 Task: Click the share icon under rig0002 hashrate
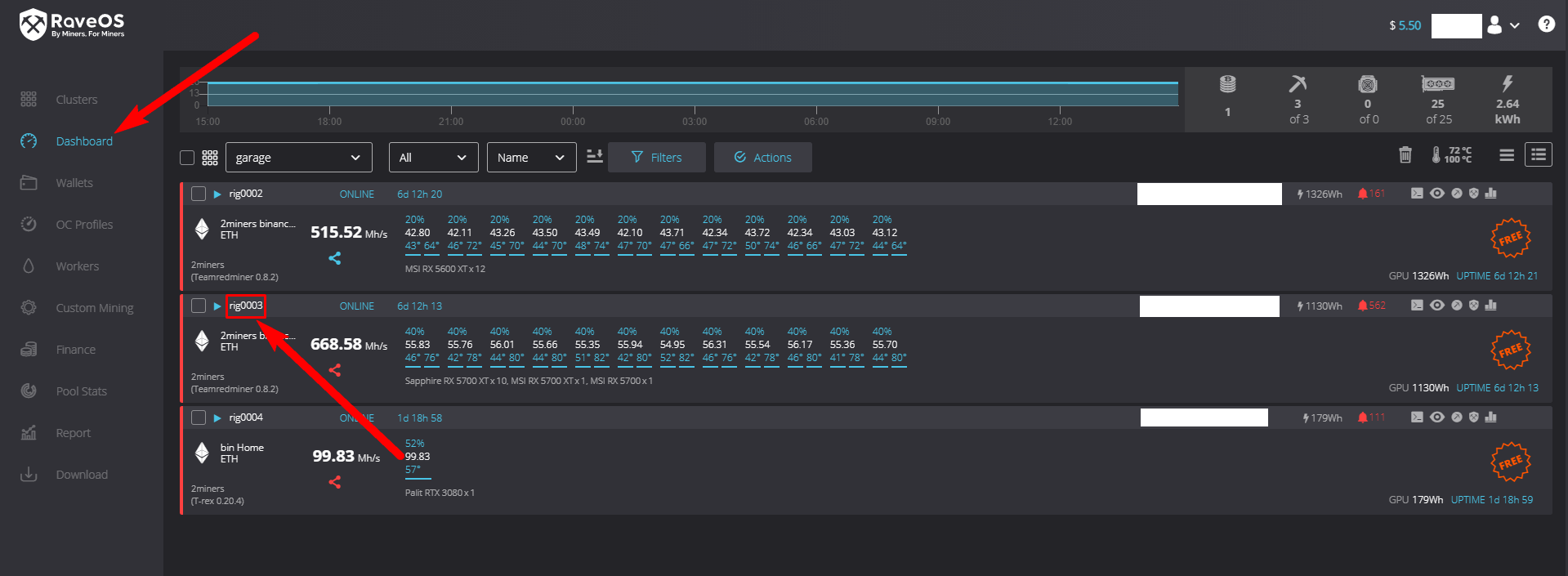click(334, 258)
